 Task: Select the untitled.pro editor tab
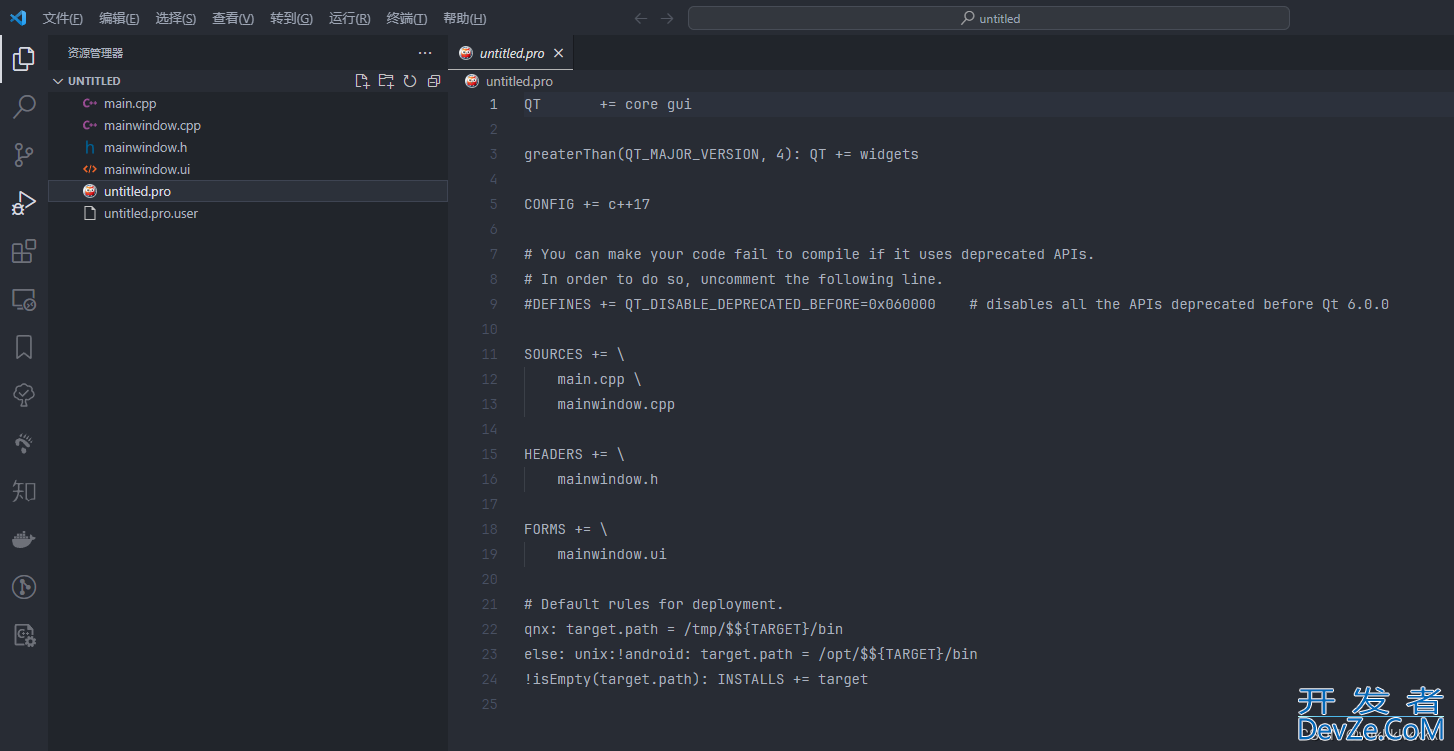[x=511, y=53]
